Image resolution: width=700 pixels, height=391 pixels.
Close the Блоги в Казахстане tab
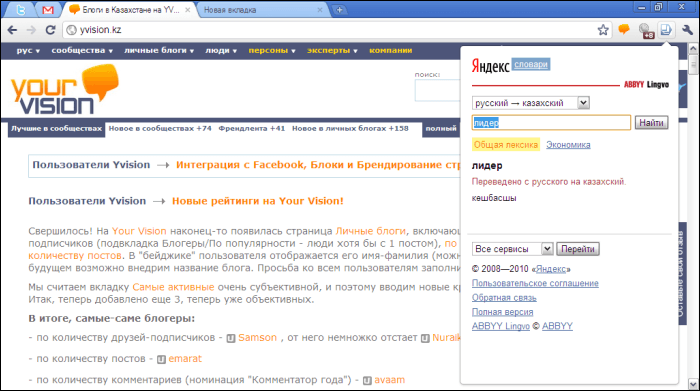pyautogui.click(x=188, y=10)
